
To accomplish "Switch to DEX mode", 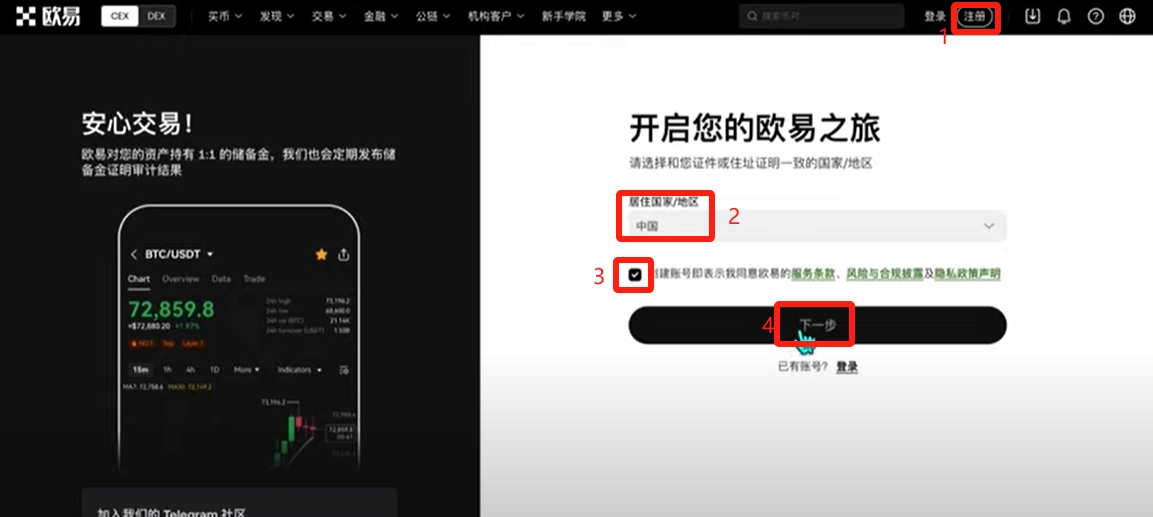I will click(157, 16).
